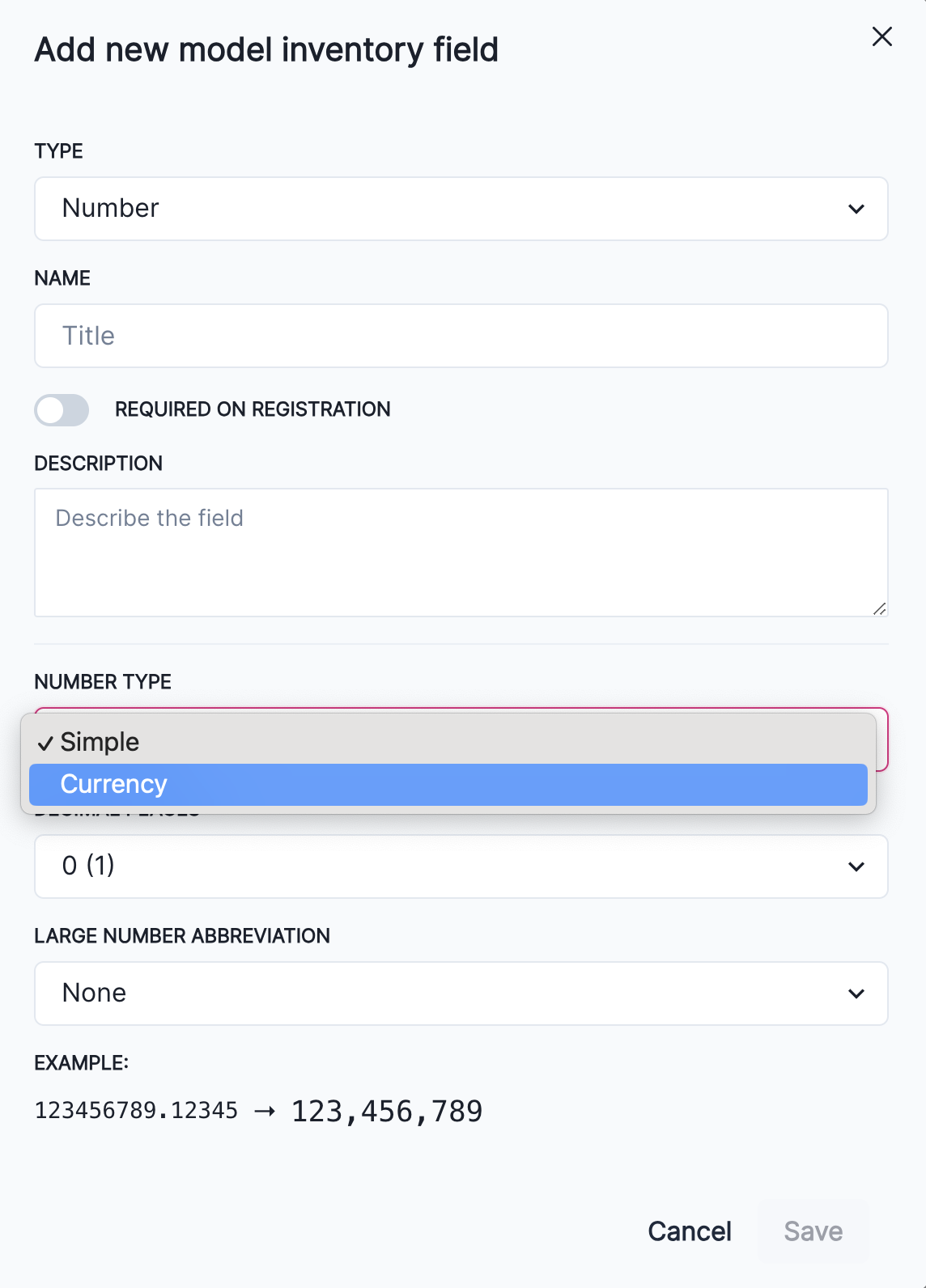Click the Add new model inventory field heading

pos(266,50)
